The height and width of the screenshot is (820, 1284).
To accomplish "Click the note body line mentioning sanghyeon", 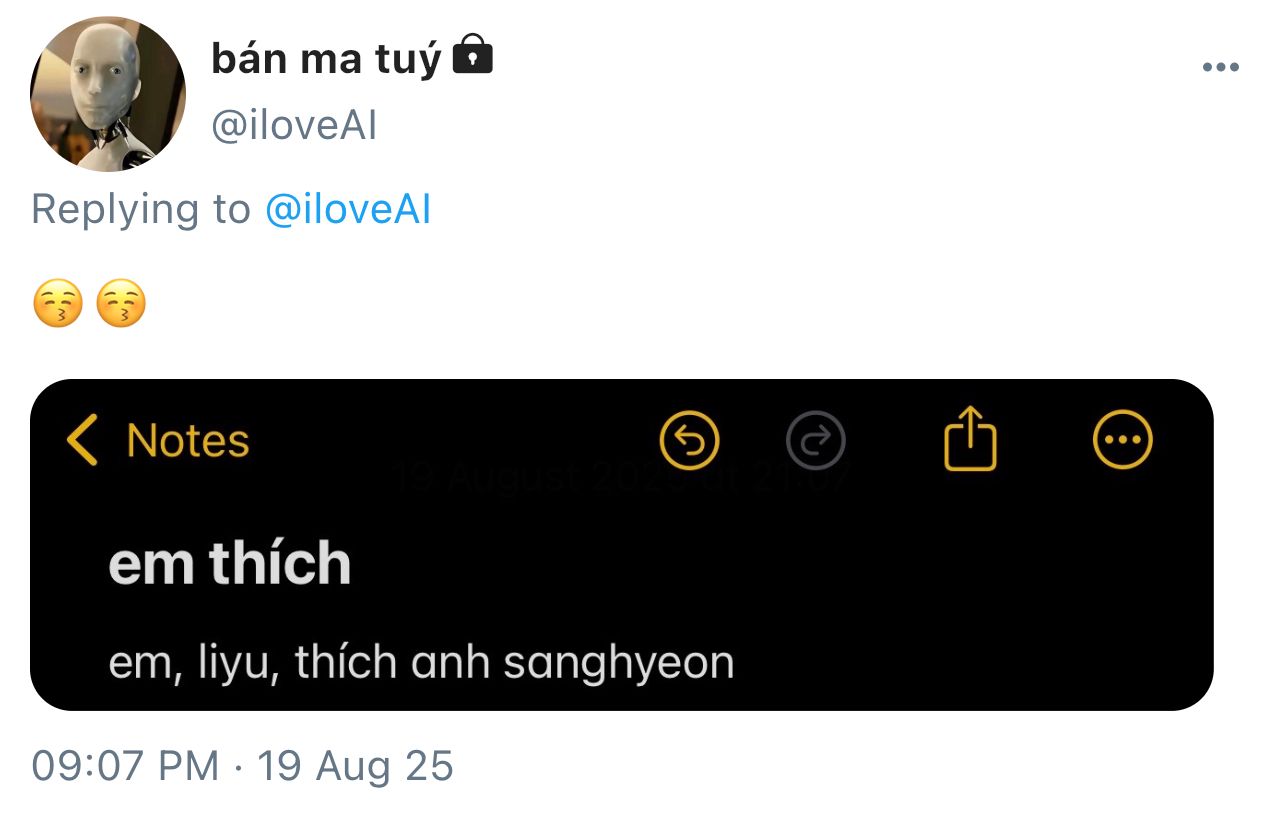I will pyautogui.click(x=421, y=663).
